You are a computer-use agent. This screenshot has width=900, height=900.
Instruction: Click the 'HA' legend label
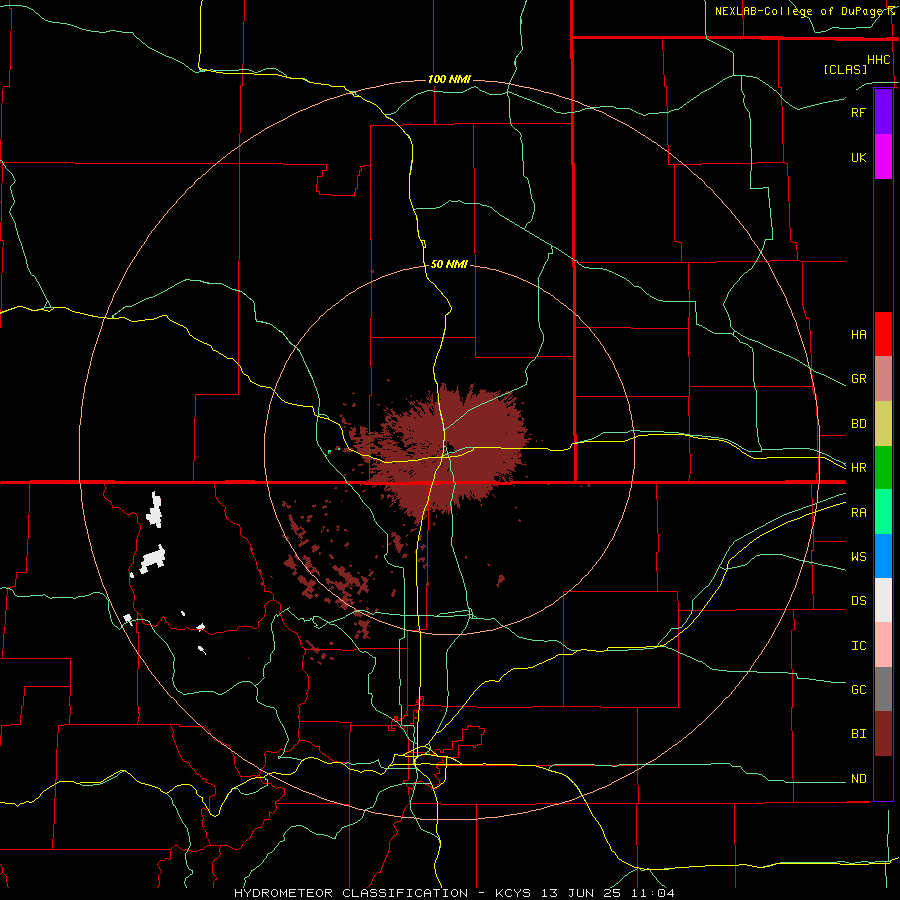(858, 335)
